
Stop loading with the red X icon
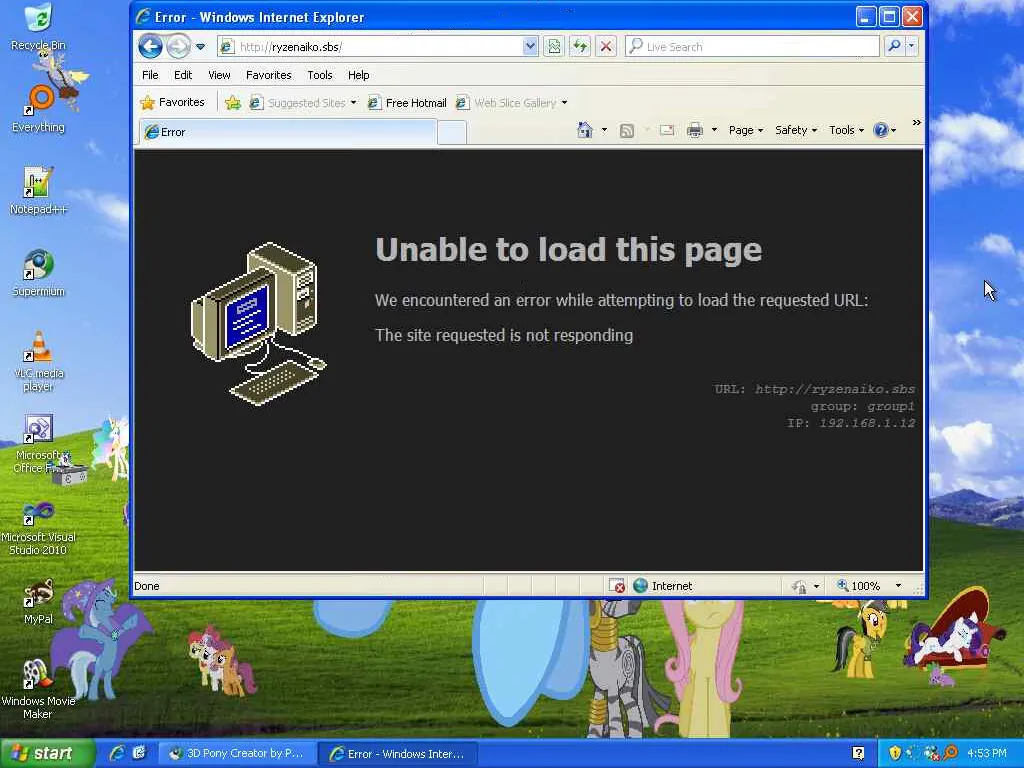coord(606,46)
